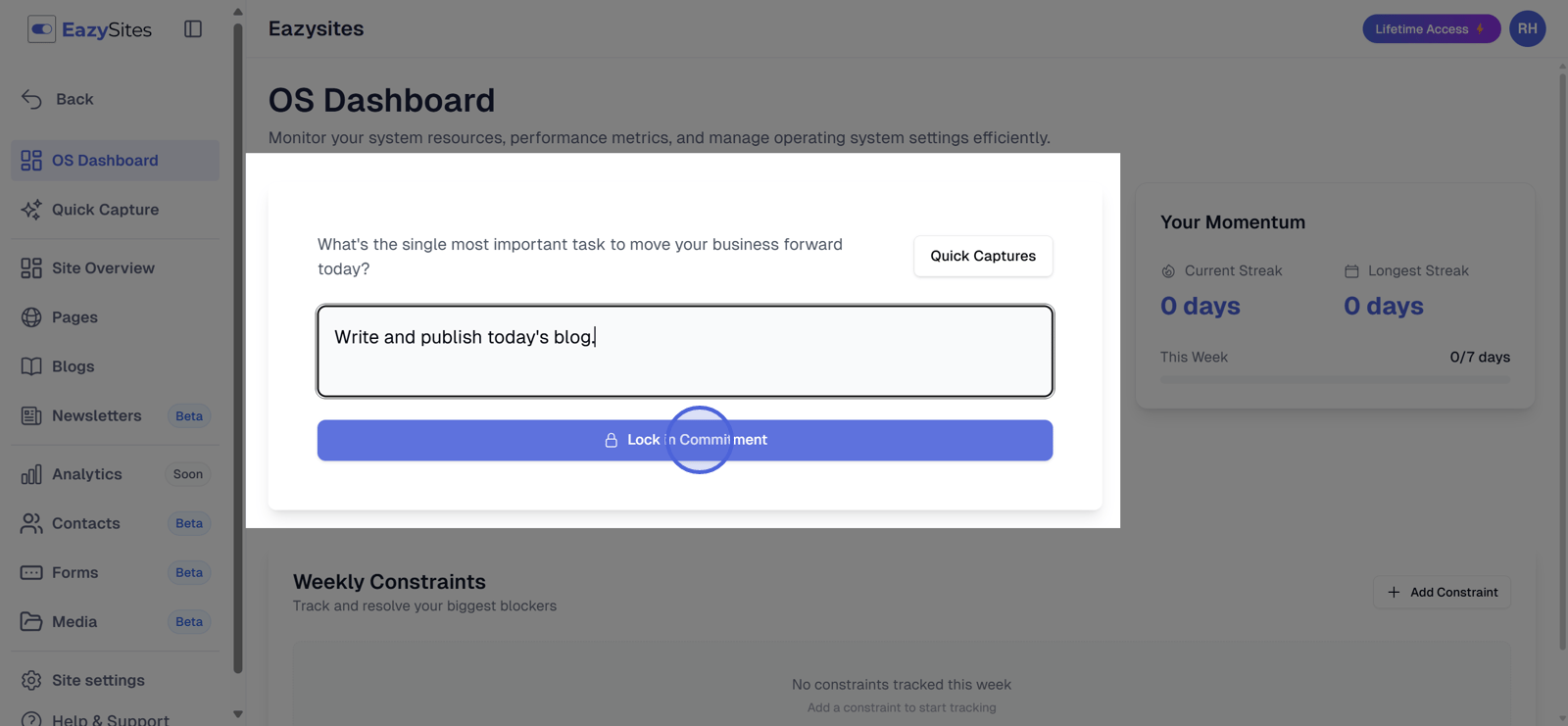Open Blogs book icon
Image resolution: width=1568 pixels, height=726 pixels.
pos(31,366)
